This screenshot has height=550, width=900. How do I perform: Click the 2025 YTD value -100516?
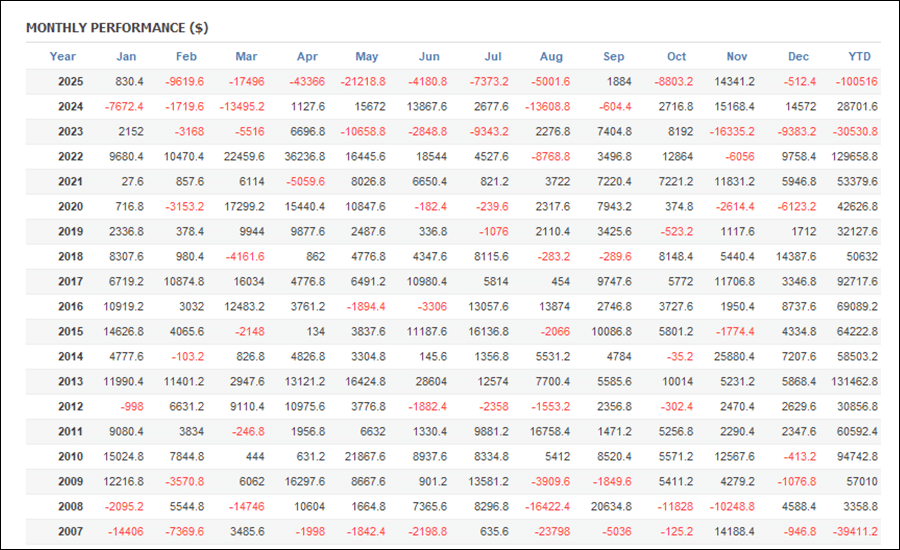[x=856, y=82]
